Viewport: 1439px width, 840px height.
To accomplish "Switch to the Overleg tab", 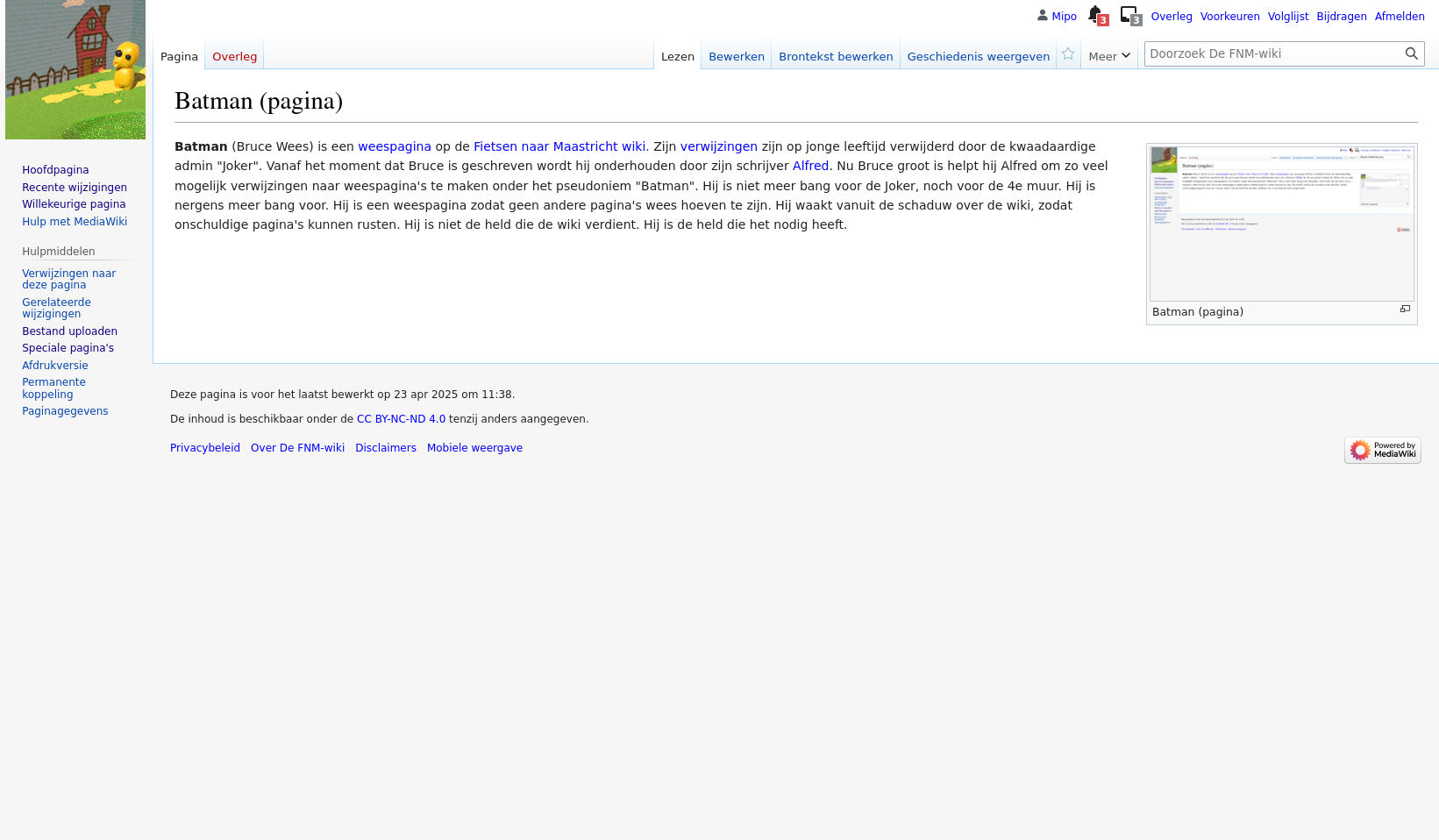I will pyautogui.click(x=234, y=56).
